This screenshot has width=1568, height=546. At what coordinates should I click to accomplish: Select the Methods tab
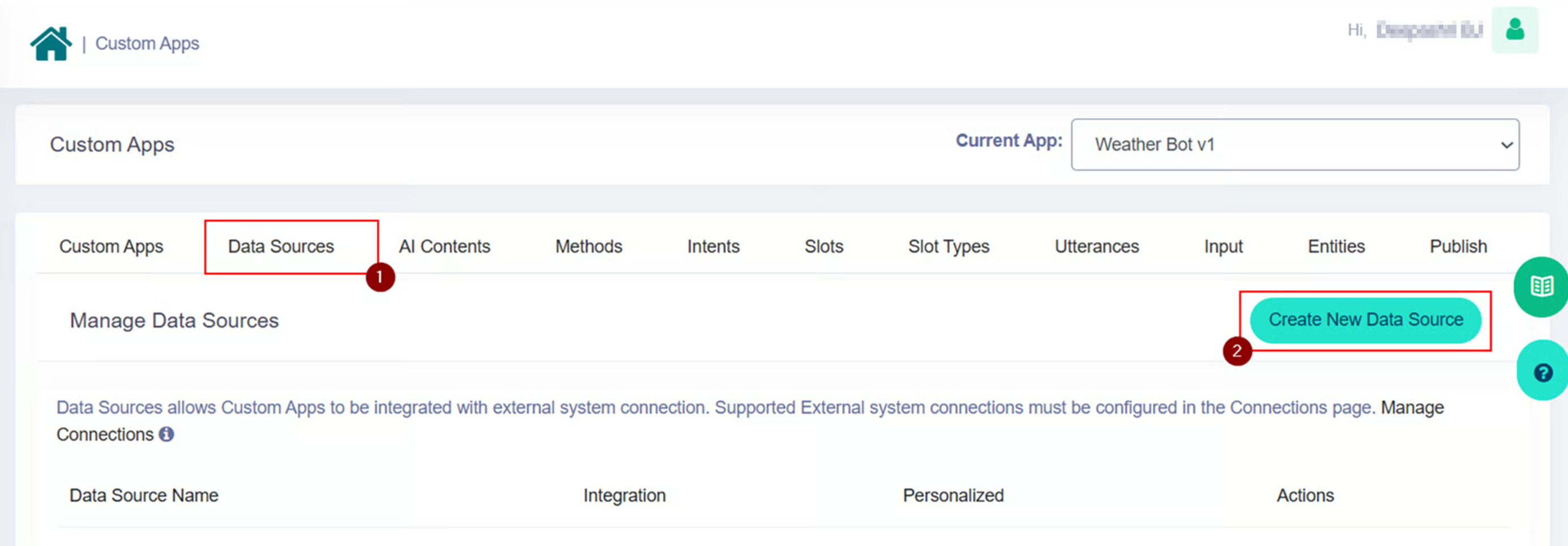588,246
